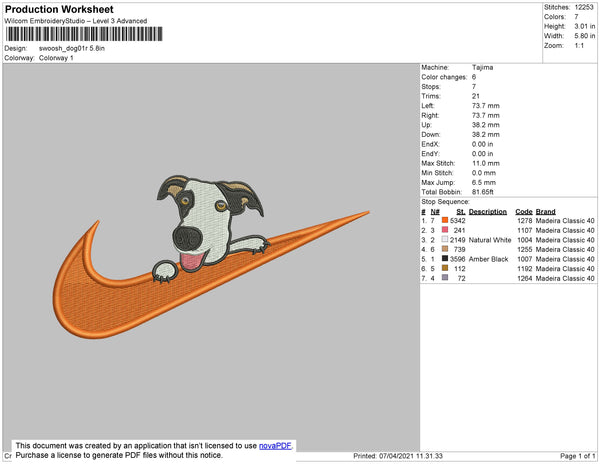Click thread code '1278'
This screenshot has height=464, width=600.
pos(525,221)
